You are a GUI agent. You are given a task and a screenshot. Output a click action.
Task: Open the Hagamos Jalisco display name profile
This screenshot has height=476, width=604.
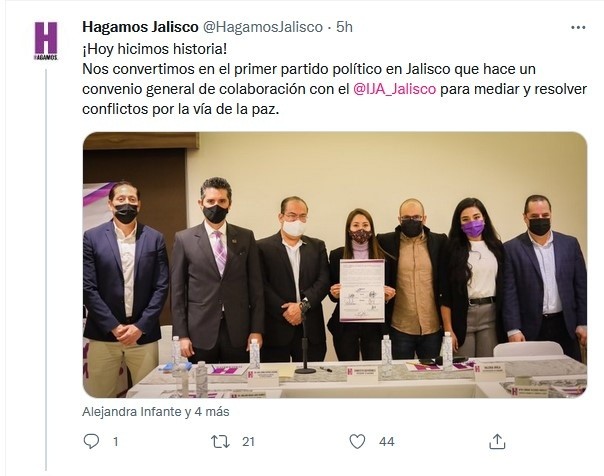(x=140, y=27)
